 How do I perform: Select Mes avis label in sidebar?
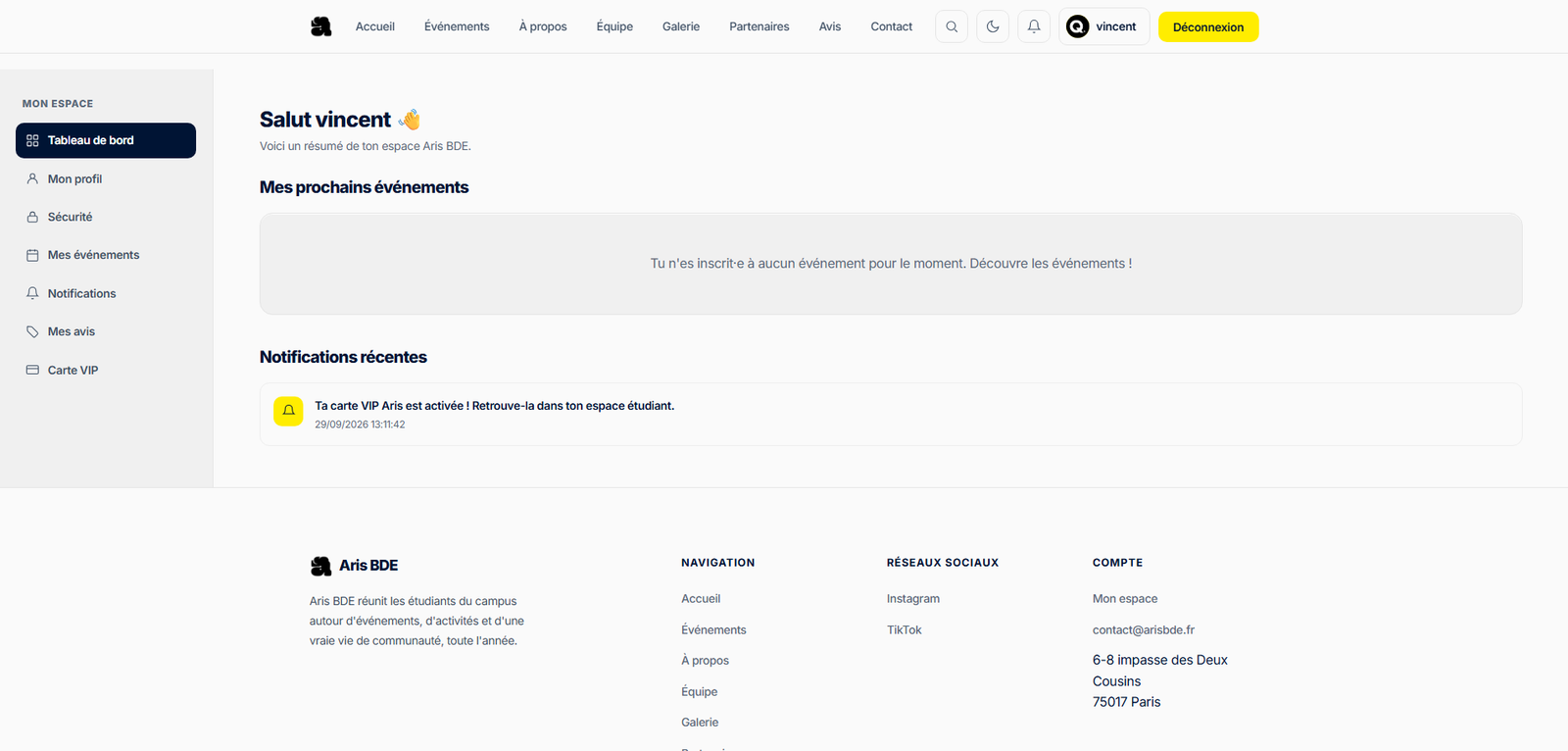coord(72,332)
